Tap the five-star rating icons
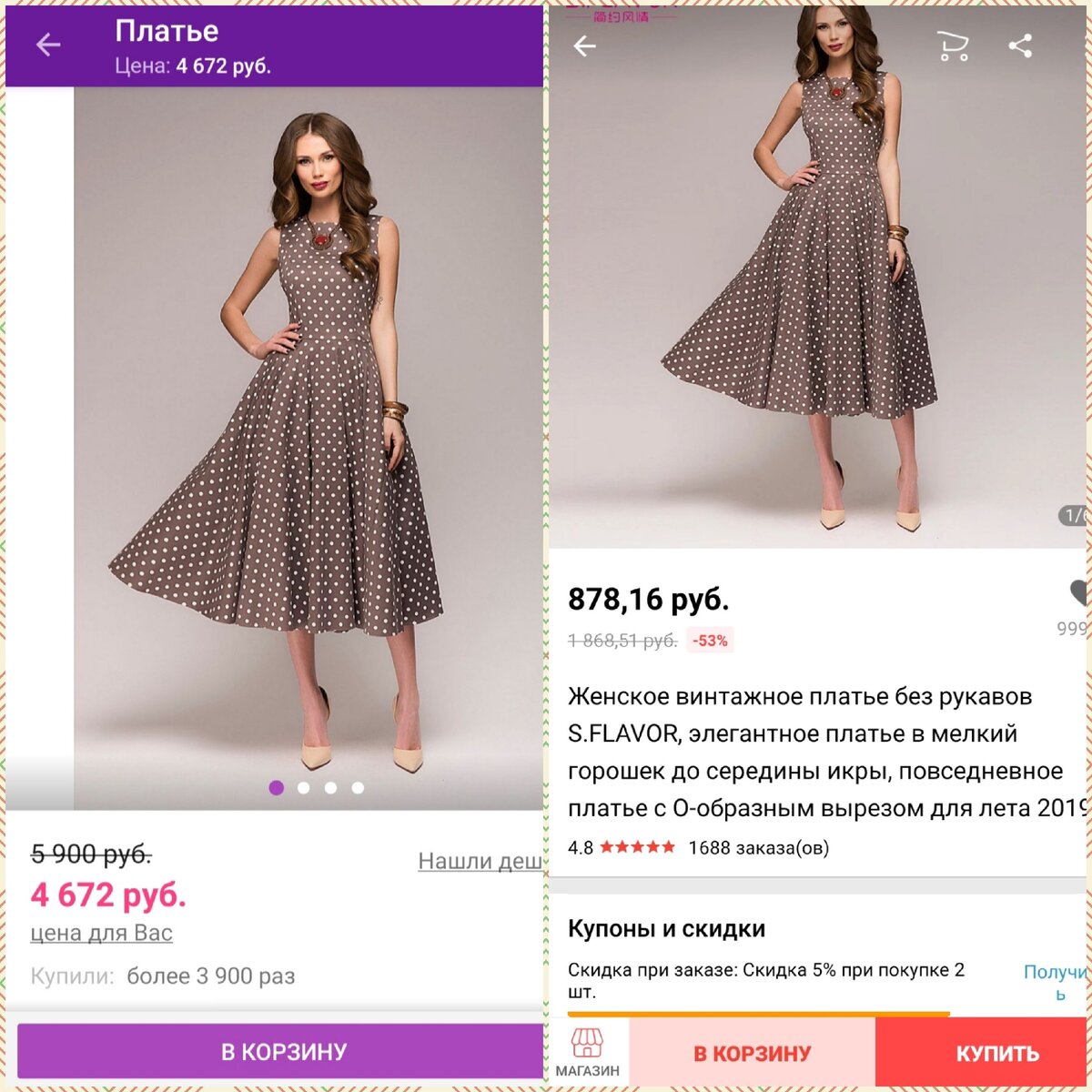1092x1092 pixels. (x=637, y=847)
